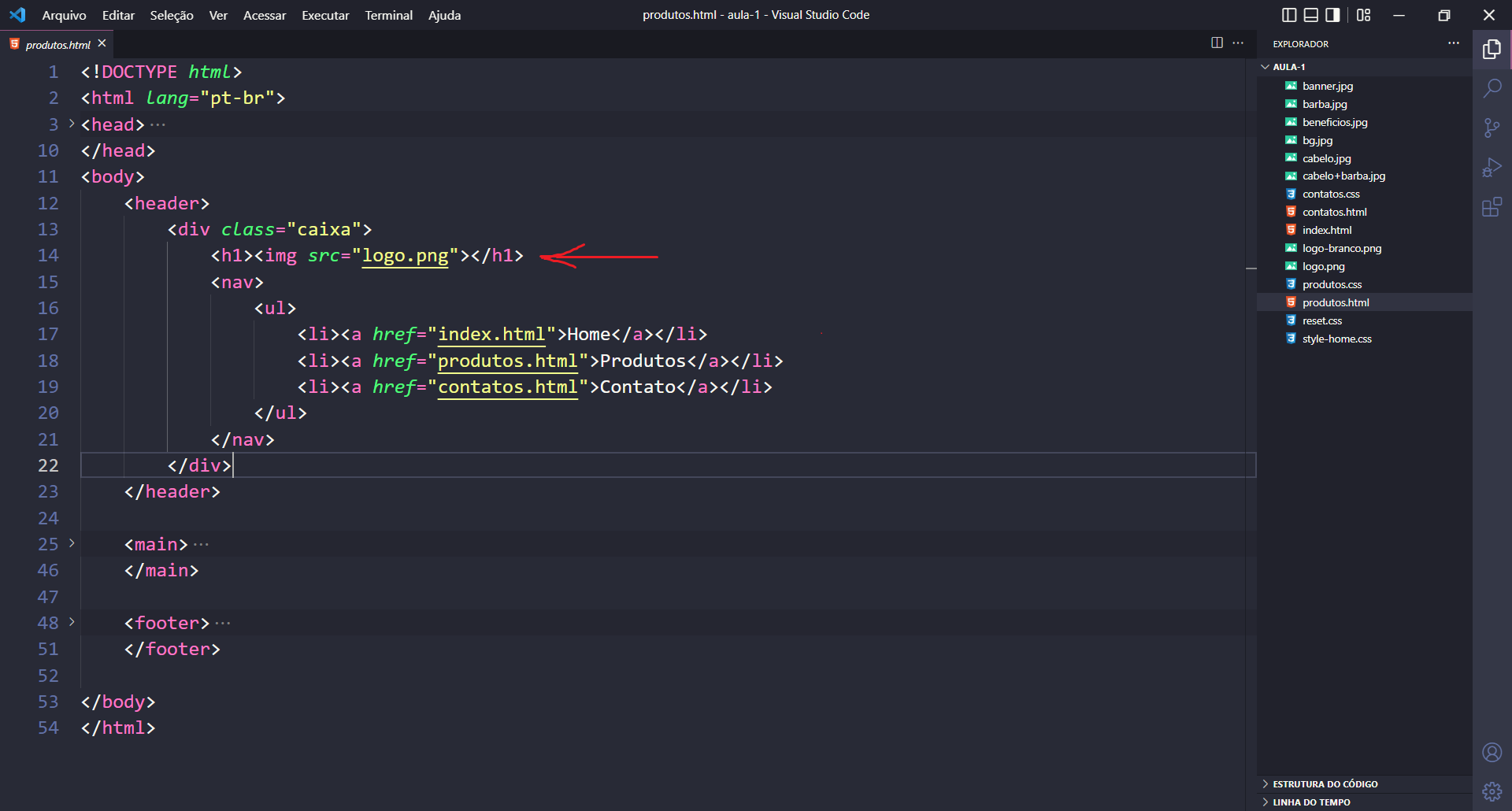This screenshot has height=811, width=1512.
Task: Click the produtos.html href link on line 18
Action: (508, 361)
